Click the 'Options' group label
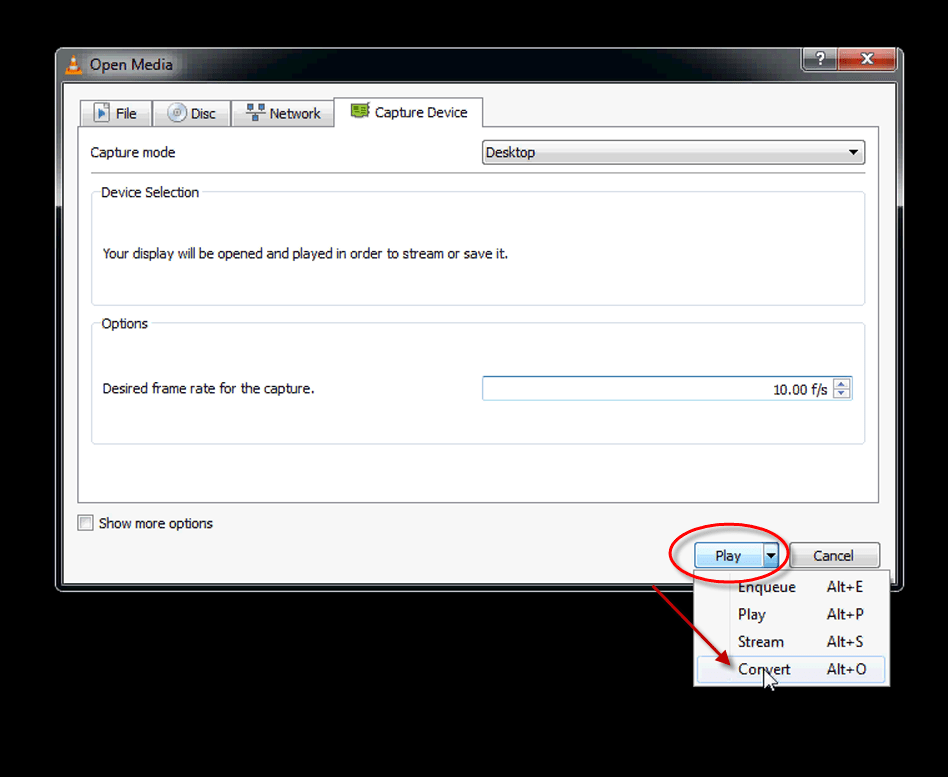948x777 pixels. 125,323
